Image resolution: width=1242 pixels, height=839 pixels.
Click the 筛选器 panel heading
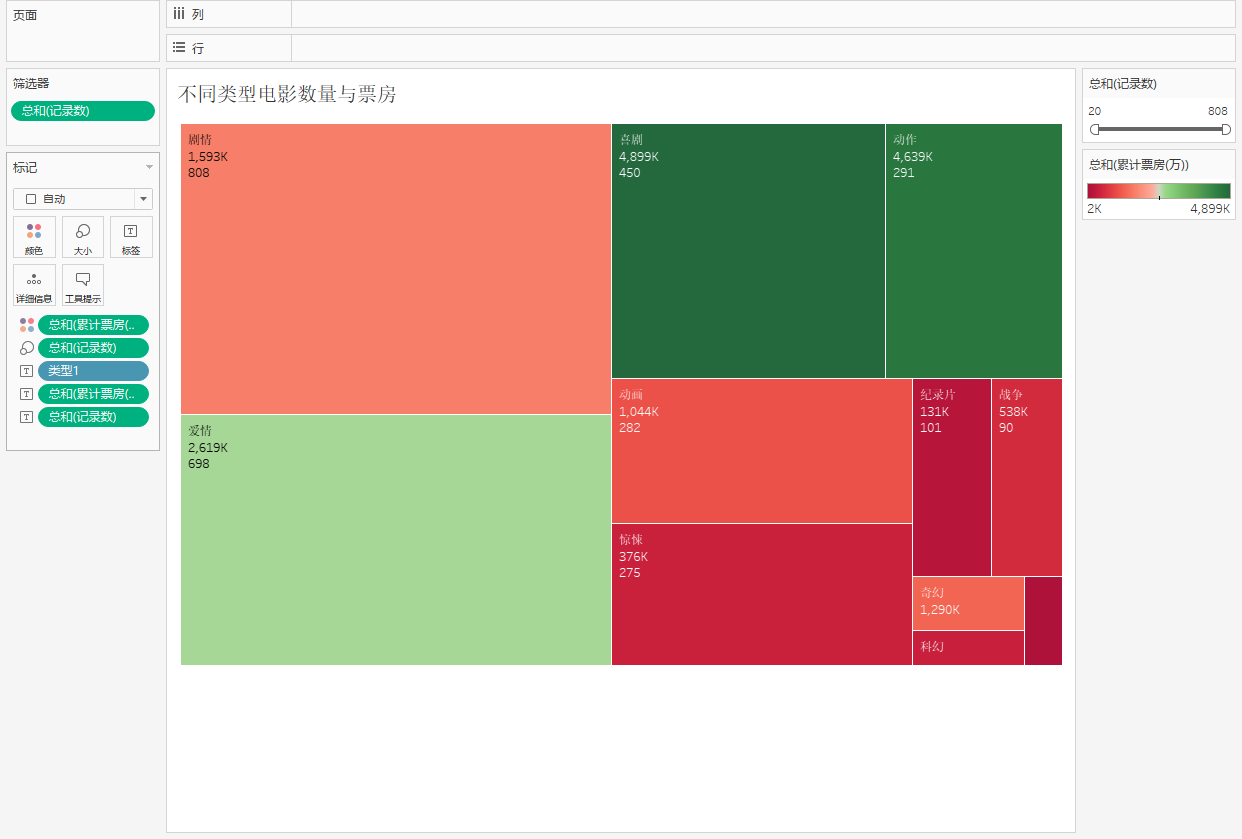31,84
